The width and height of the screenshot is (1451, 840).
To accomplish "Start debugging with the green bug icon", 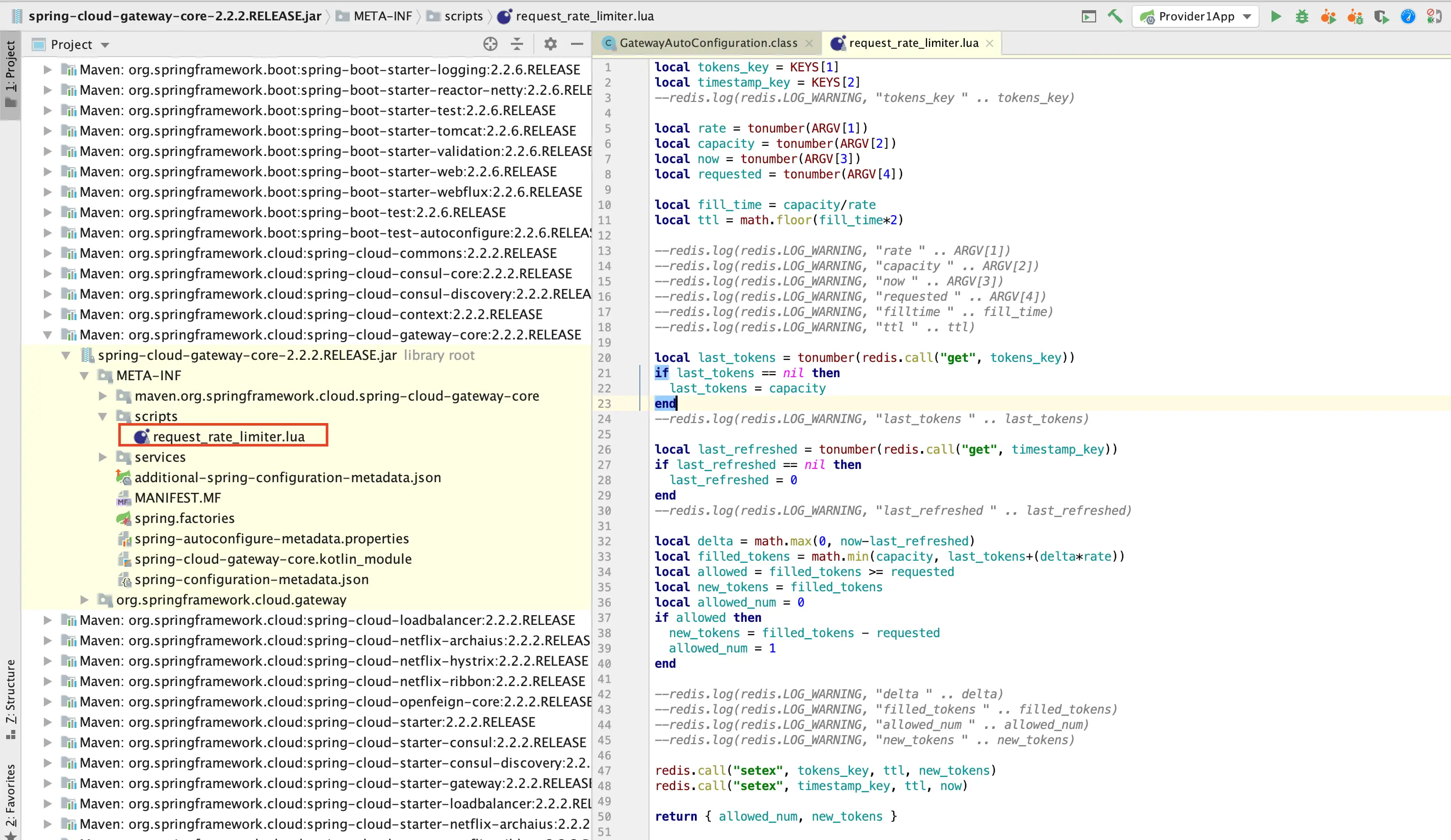I will pyautogui.click(x=1302, y=16).
